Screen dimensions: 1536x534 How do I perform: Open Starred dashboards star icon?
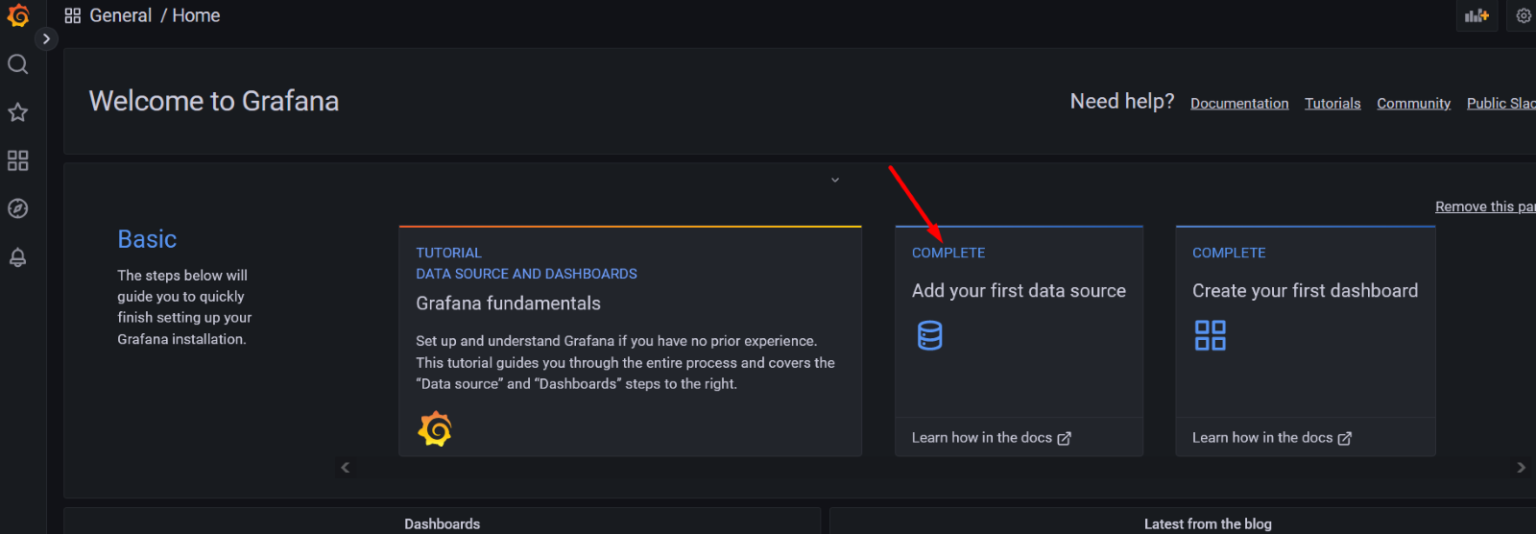pos(18,113)
